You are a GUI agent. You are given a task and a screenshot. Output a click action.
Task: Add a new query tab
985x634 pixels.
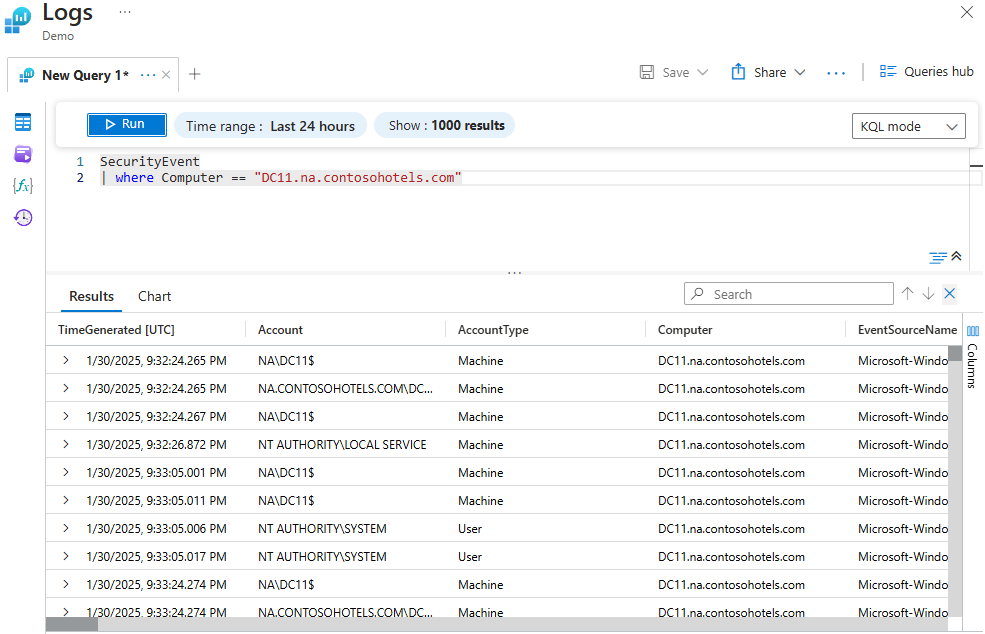195,74
